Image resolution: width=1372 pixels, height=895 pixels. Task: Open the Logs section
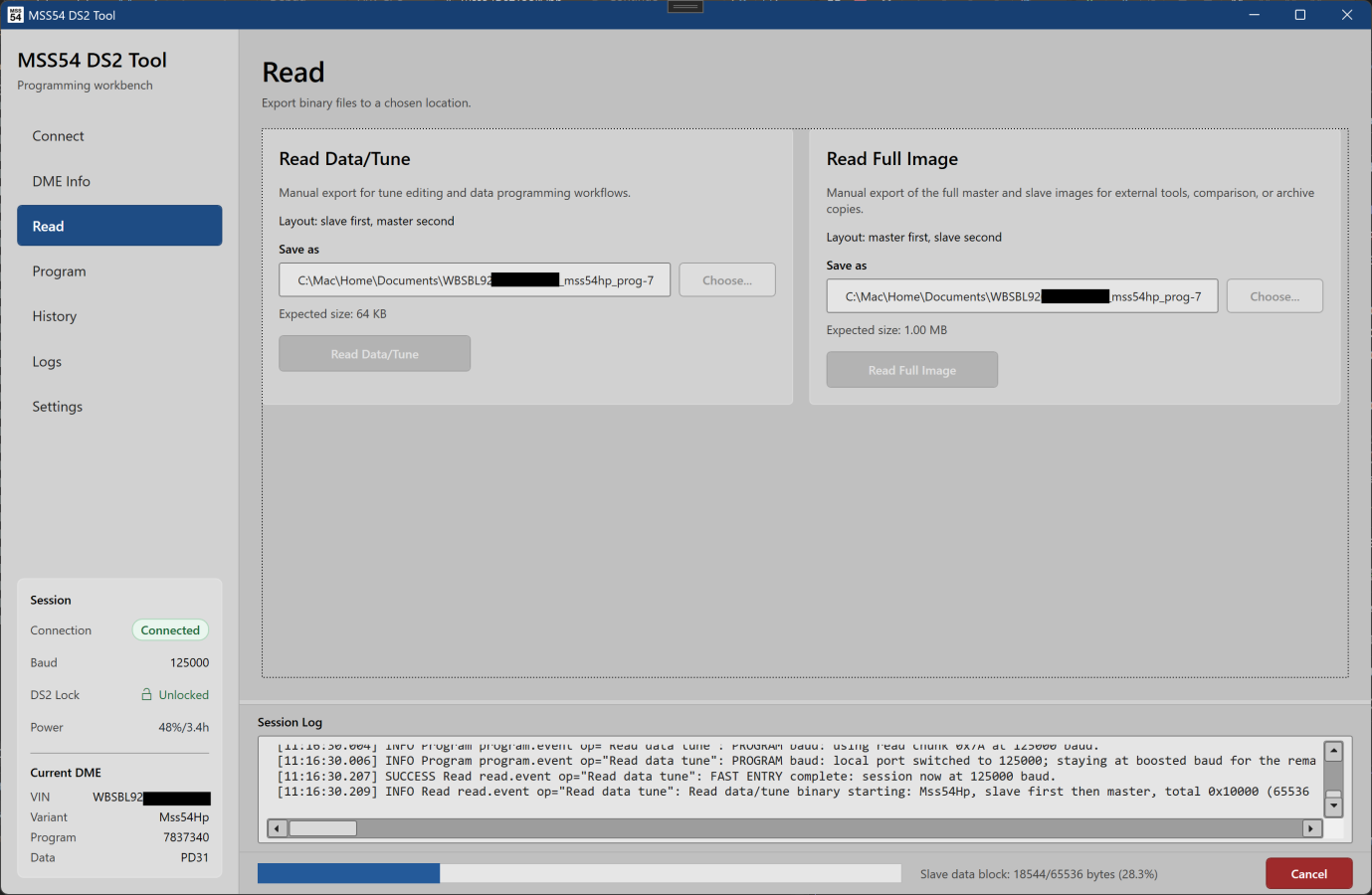(x=119, y=362)
